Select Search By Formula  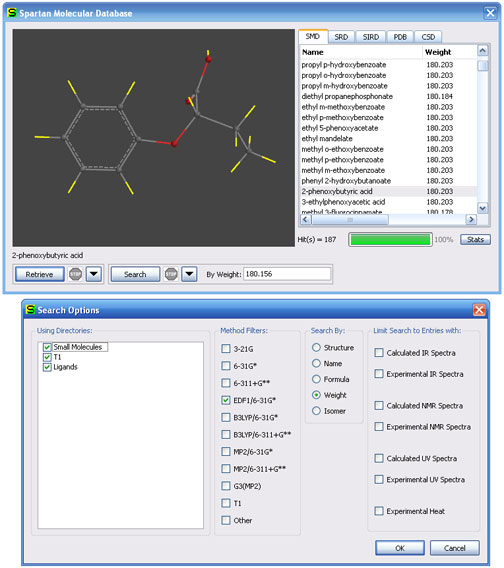(316, 379)
